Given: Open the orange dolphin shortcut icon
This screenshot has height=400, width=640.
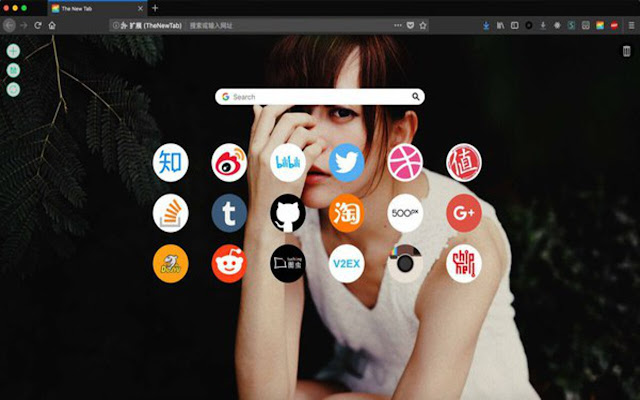Looking at the screenshot, I should pyautogui.click(x=170, y=264).
